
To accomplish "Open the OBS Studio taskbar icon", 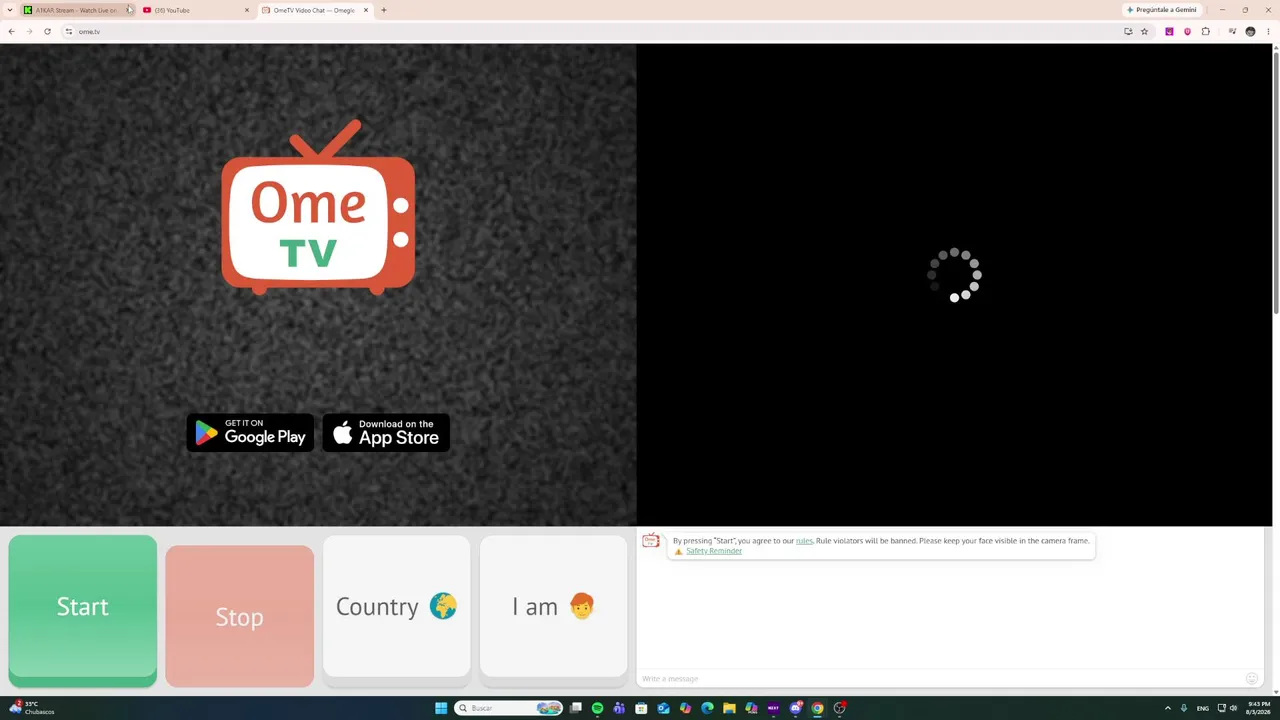I will pyautogui.click(x=839, y=708).
